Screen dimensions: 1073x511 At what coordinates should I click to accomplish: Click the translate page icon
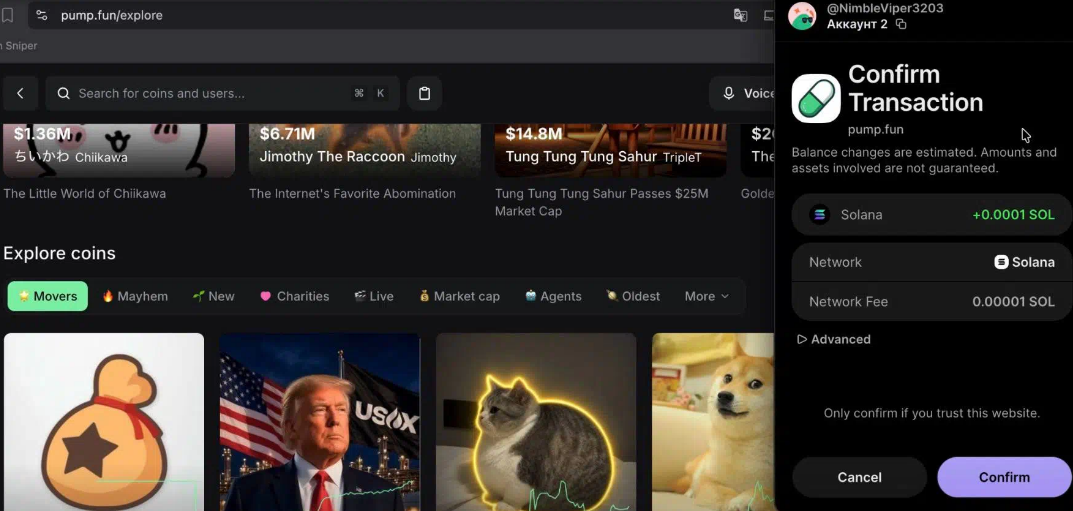(740, 15)
